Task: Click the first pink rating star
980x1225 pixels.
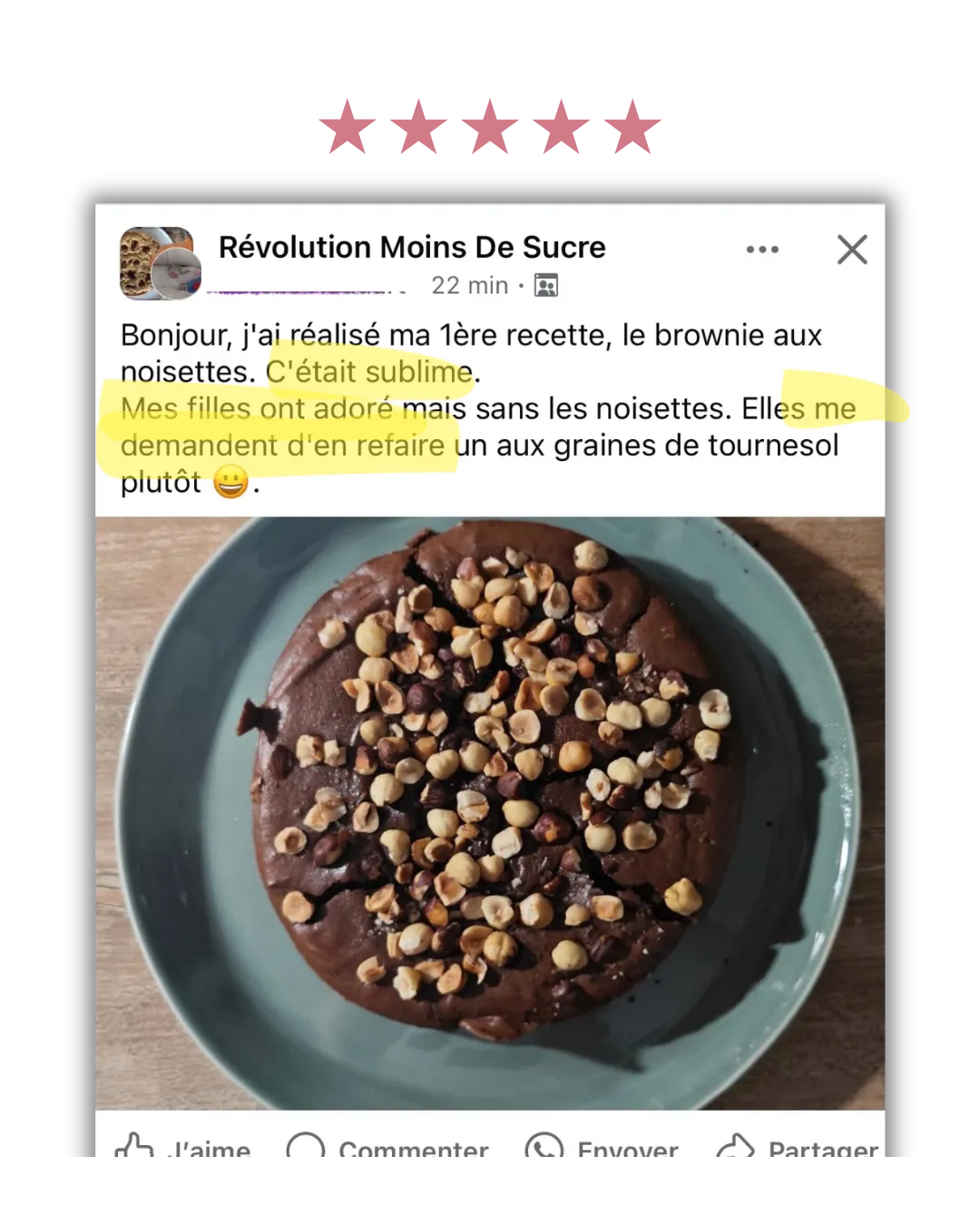Action: pos(348,126)
